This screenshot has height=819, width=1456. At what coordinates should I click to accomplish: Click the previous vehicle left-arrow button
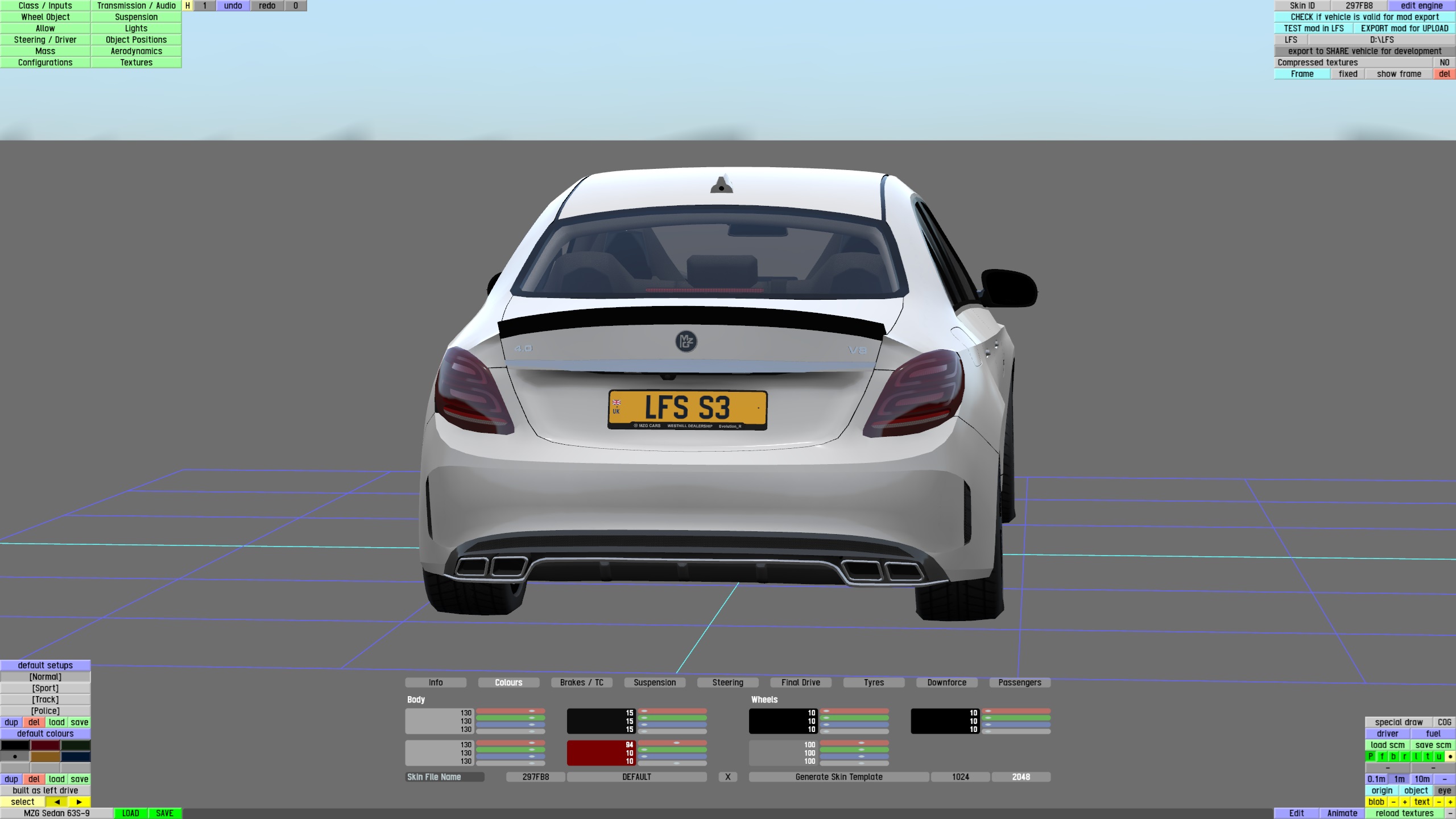[56, 802]
